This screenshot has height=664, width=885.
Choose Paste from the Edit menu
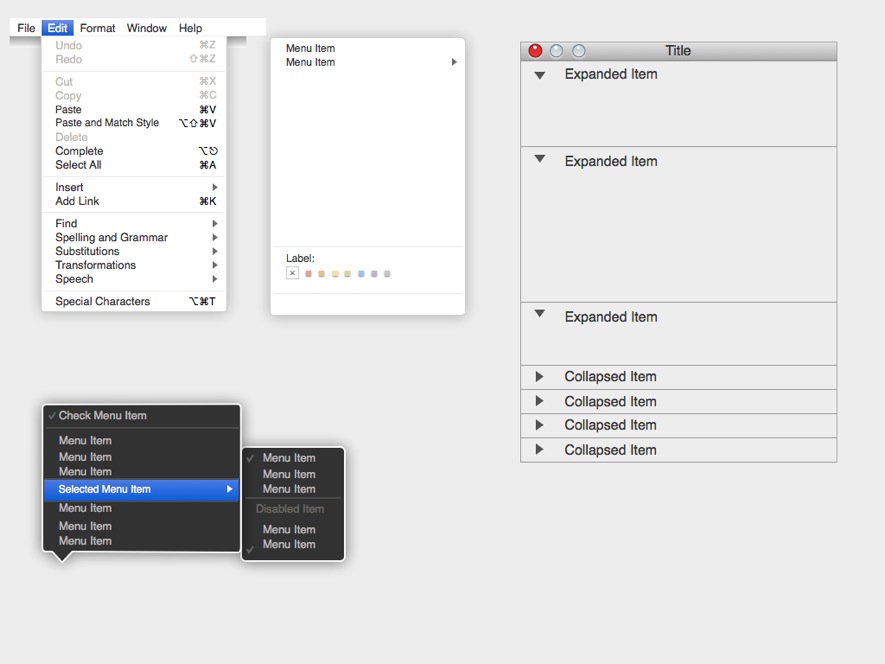[x=68, y=109]
